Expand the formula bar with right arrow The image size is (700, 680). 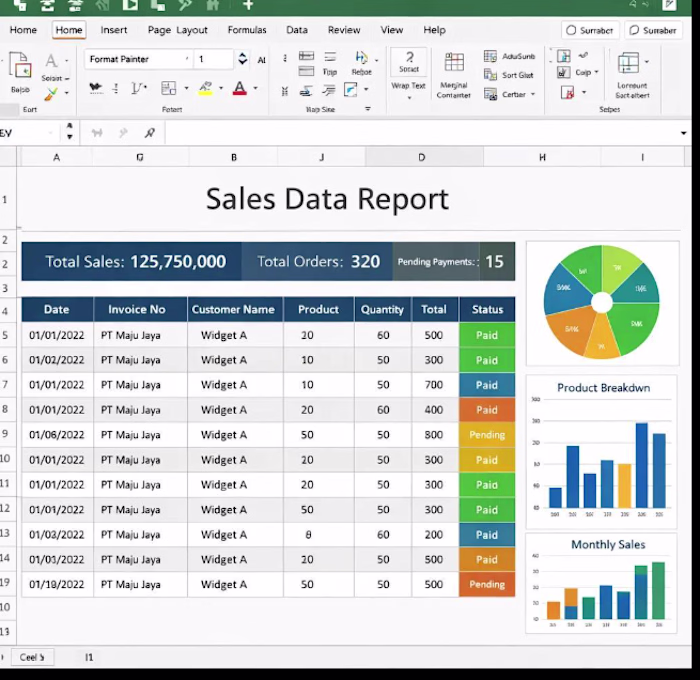(683, 133)
